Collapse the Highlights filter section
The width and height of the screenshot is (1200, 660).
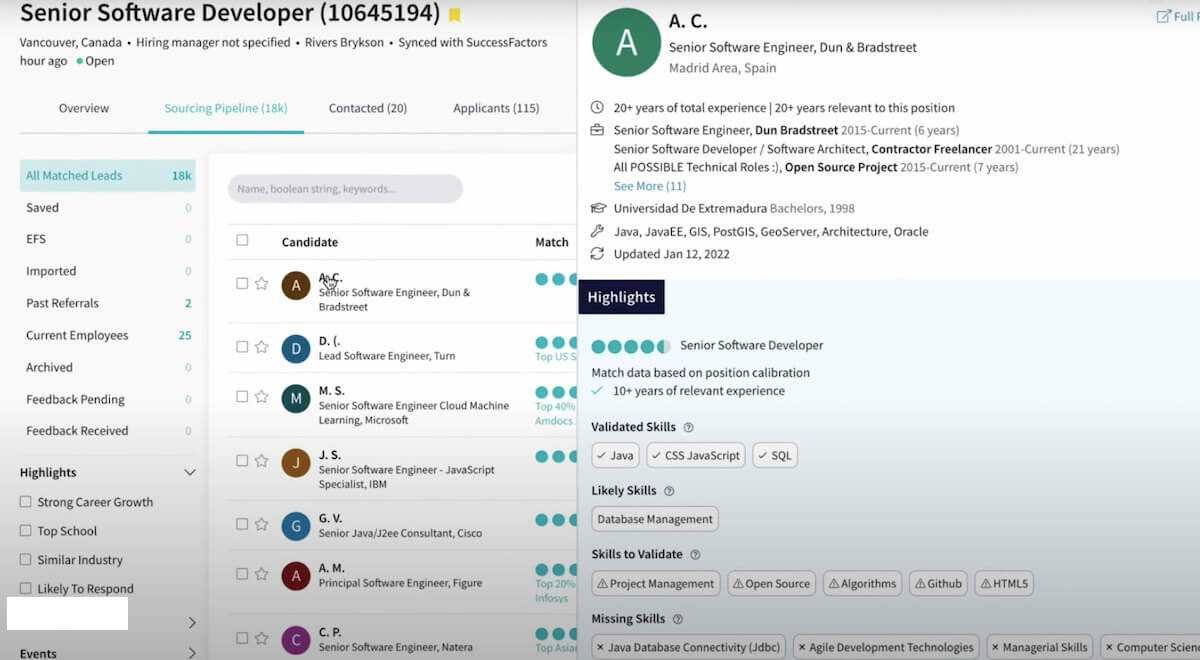(190, 473)
